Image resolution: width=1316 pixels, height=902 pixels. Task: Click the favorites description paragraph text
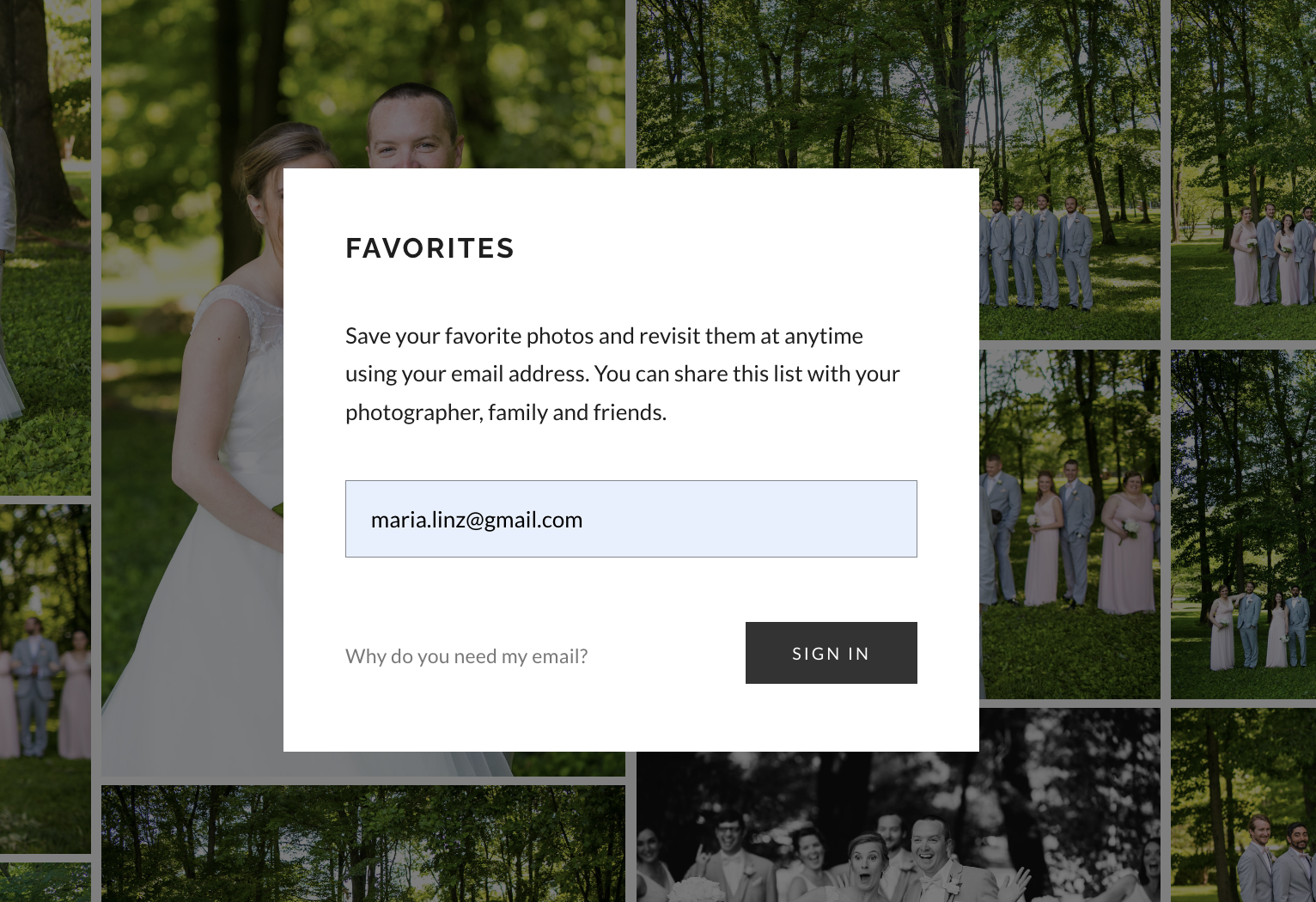coord(623,374)
